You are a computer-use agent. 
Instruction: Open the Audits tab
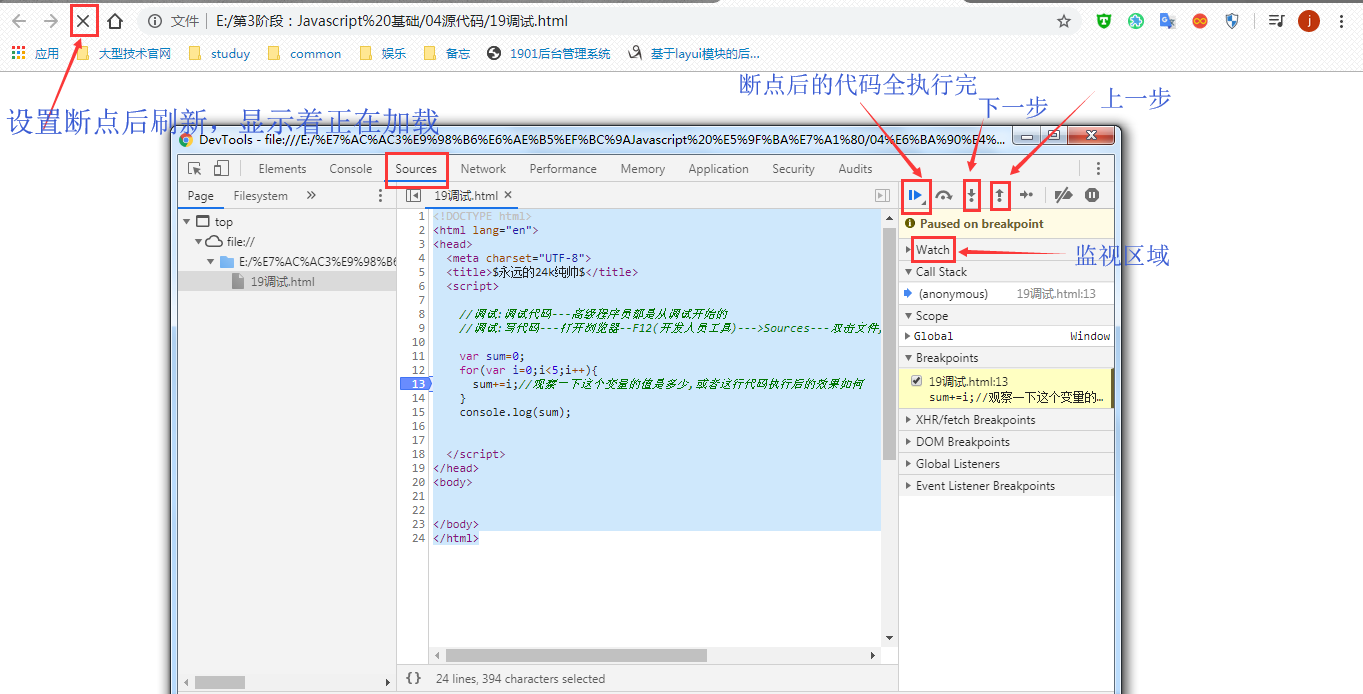855,169
